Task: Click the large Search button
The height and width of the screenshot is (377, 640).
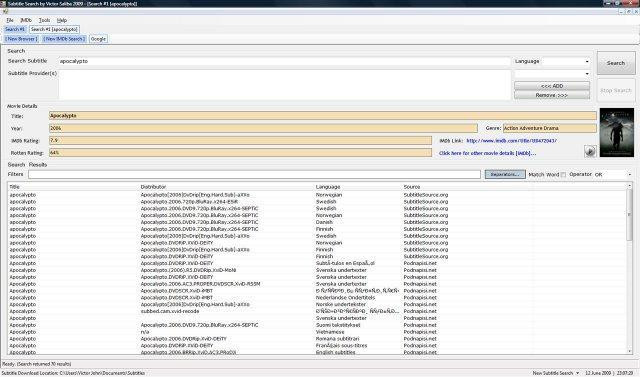Action: 616,63
